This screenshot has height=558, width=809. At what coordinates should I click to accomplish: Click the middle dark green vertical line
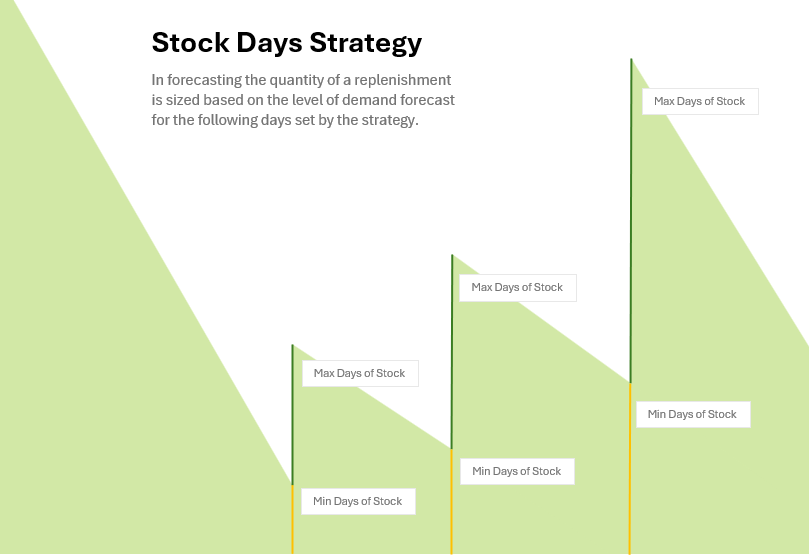pos(452,352)
